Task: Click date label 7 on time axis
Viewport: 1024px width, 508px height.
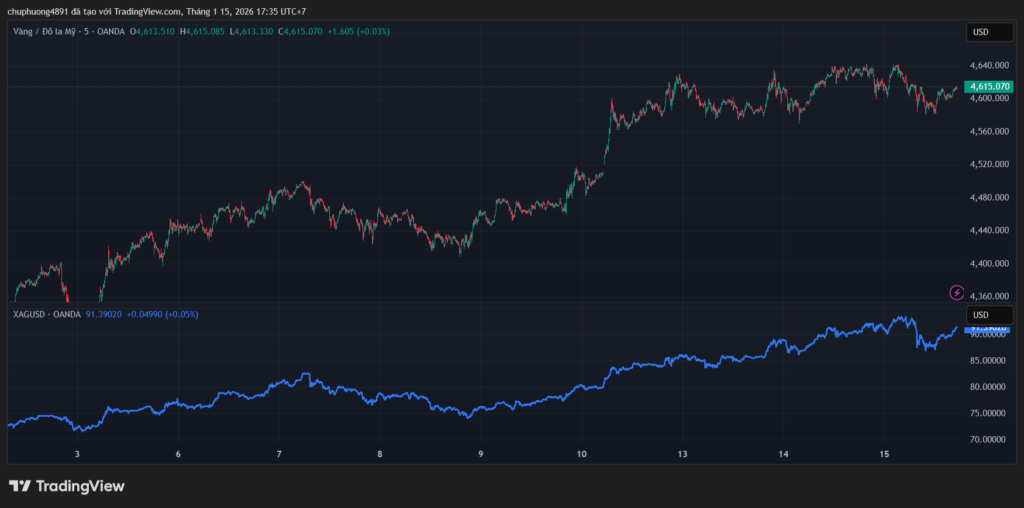Action: 279,454
